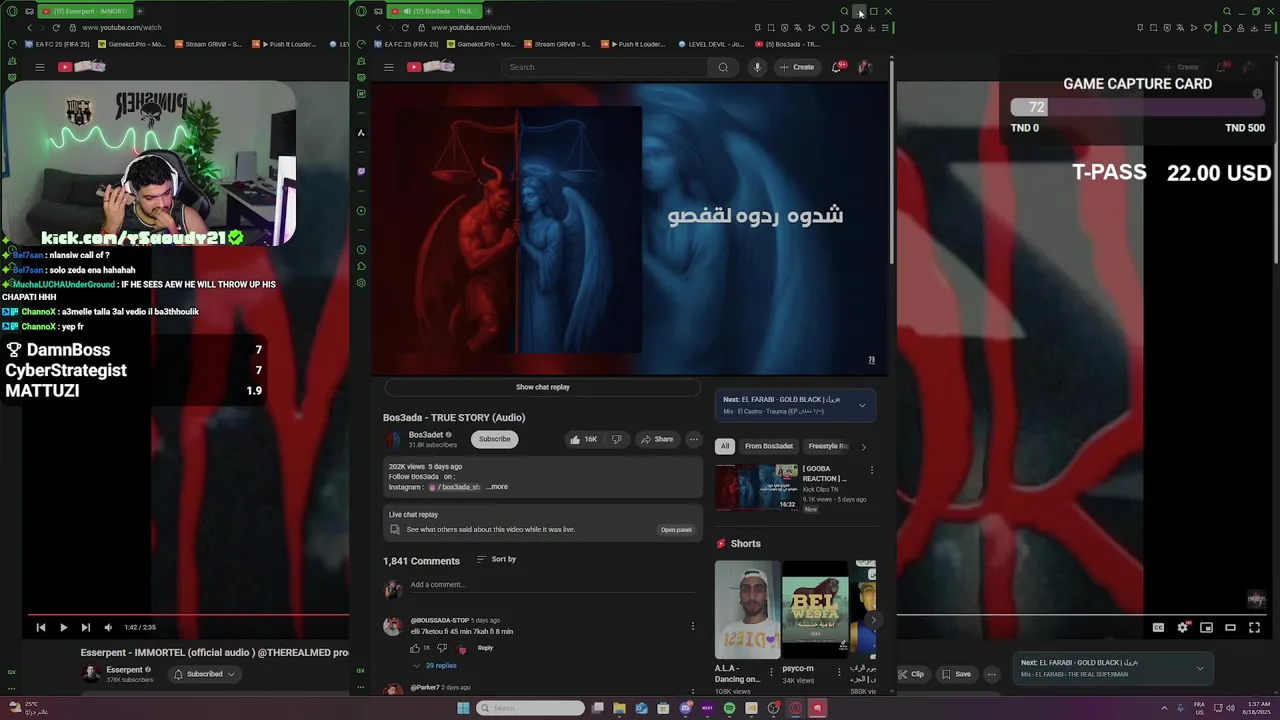The width and height of the screenshot is (1280, 720).
Task: Click the Share button
Action: (x=657, y=439)
